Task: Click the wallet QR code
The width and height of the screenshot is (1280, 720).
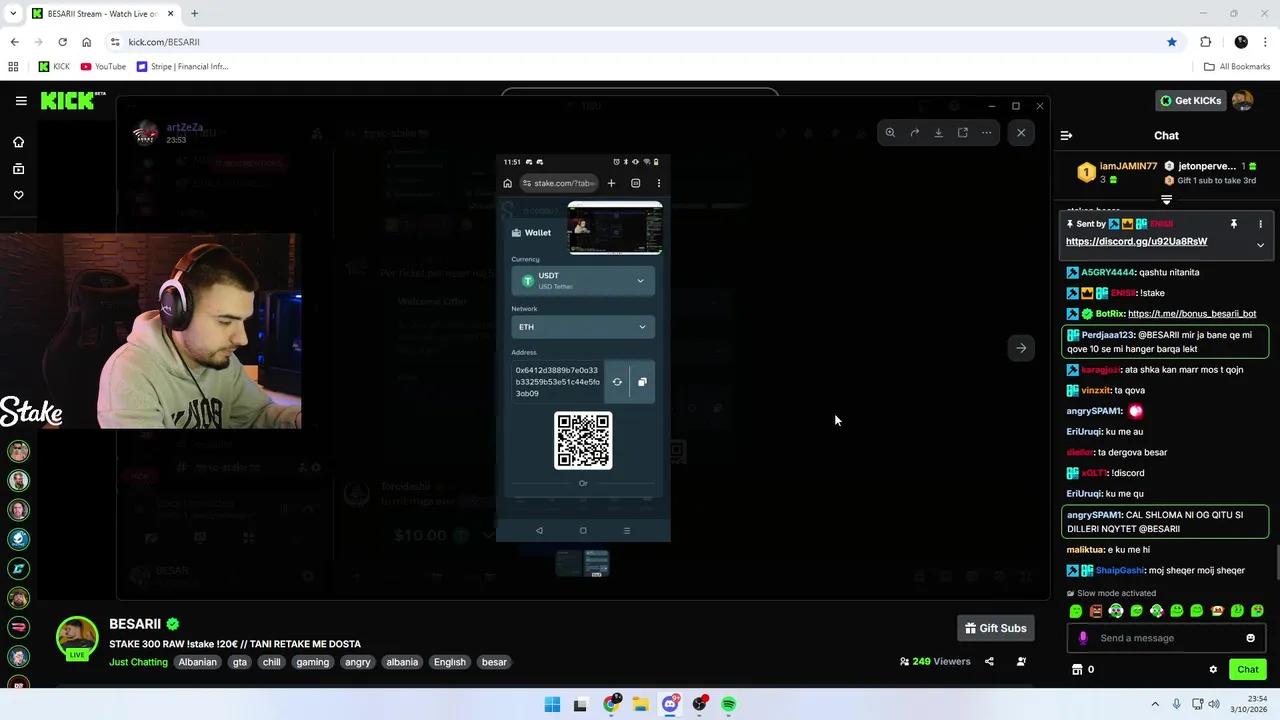Action: (583, 440)
